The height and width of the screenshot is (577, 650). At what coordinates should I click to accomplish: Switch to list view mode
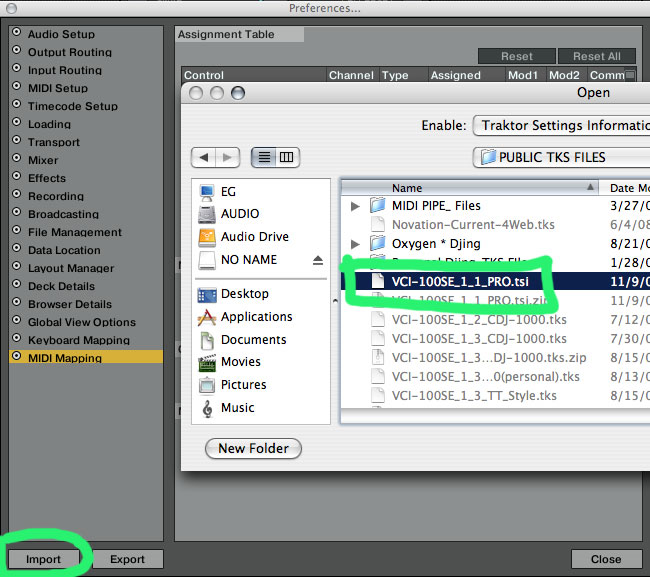pyautogui.click(x=265, y=157)
